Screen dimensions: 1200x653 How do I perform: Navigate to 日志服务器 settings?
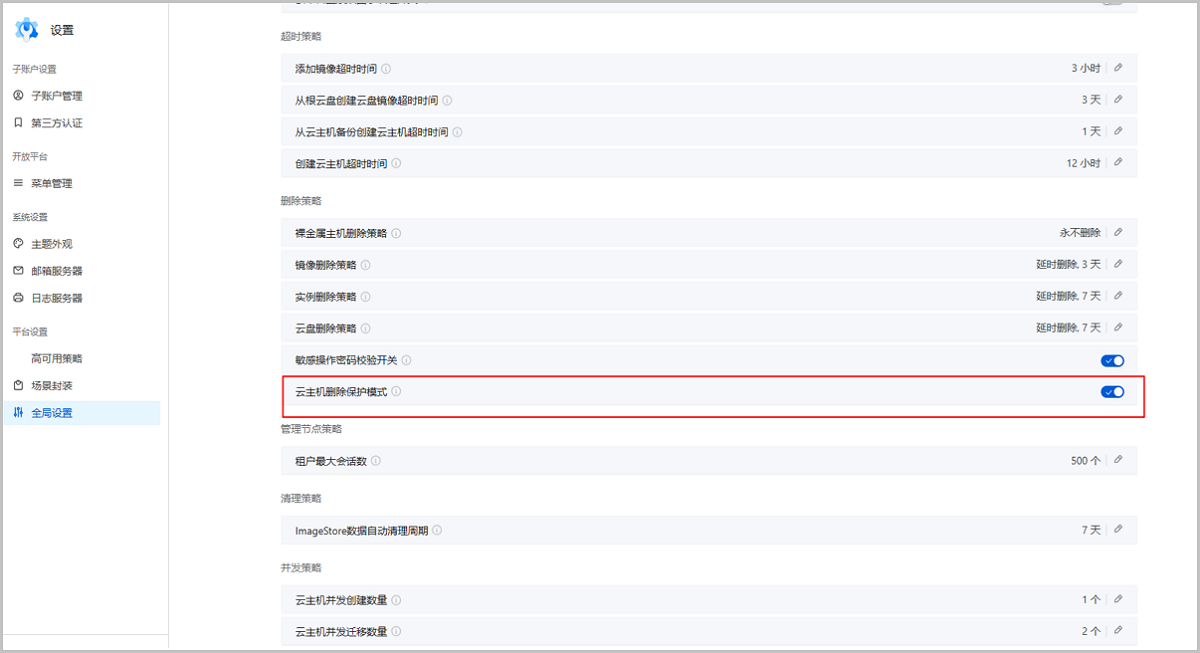[x=56, y=298]
